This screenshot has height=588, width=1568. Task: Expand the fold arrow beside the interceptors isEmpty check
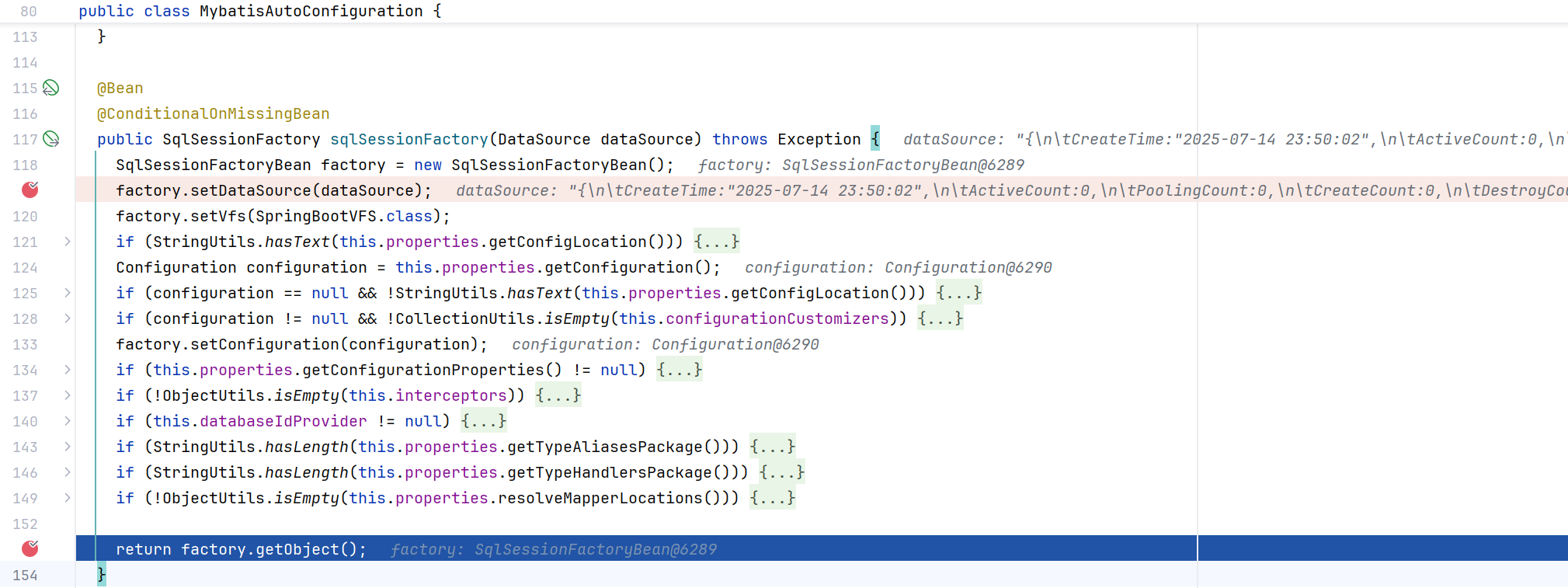click(68, 395)
